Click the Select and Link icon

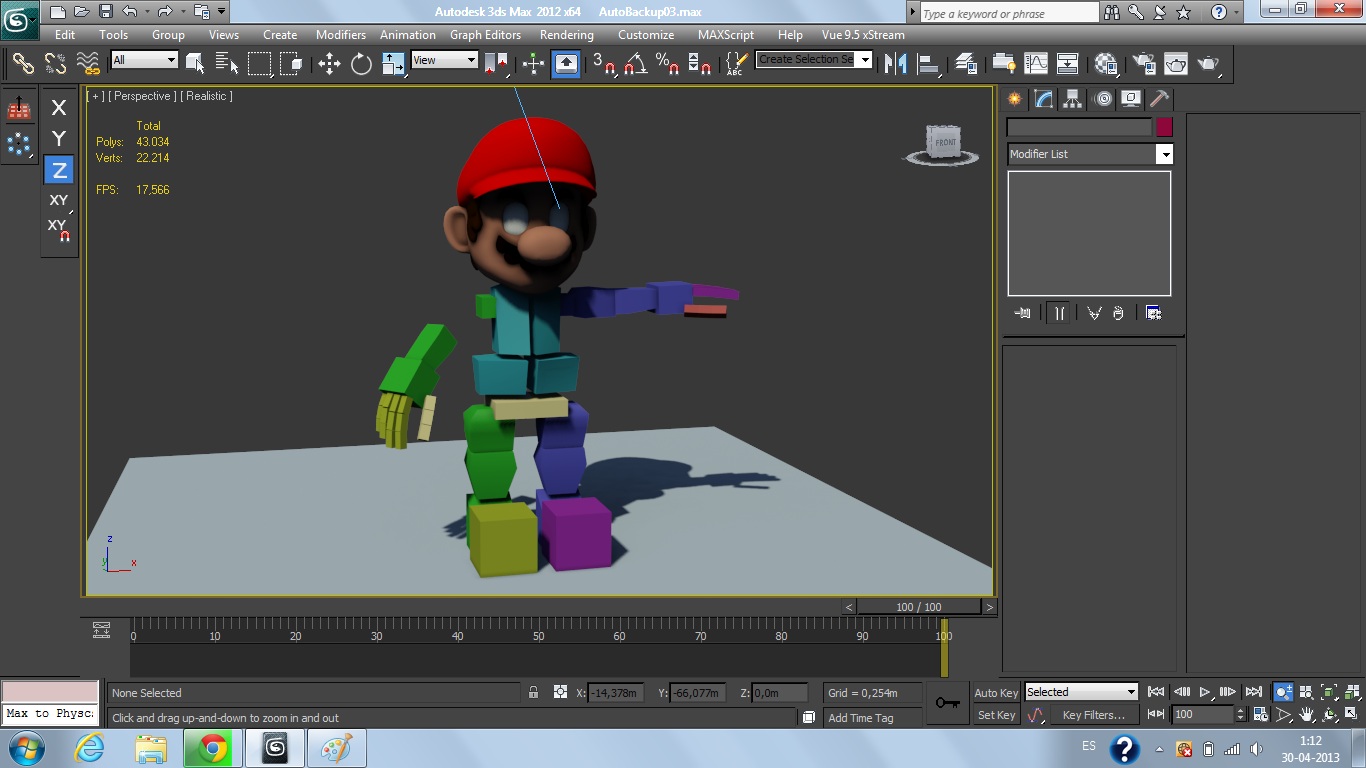coord(23,64)
